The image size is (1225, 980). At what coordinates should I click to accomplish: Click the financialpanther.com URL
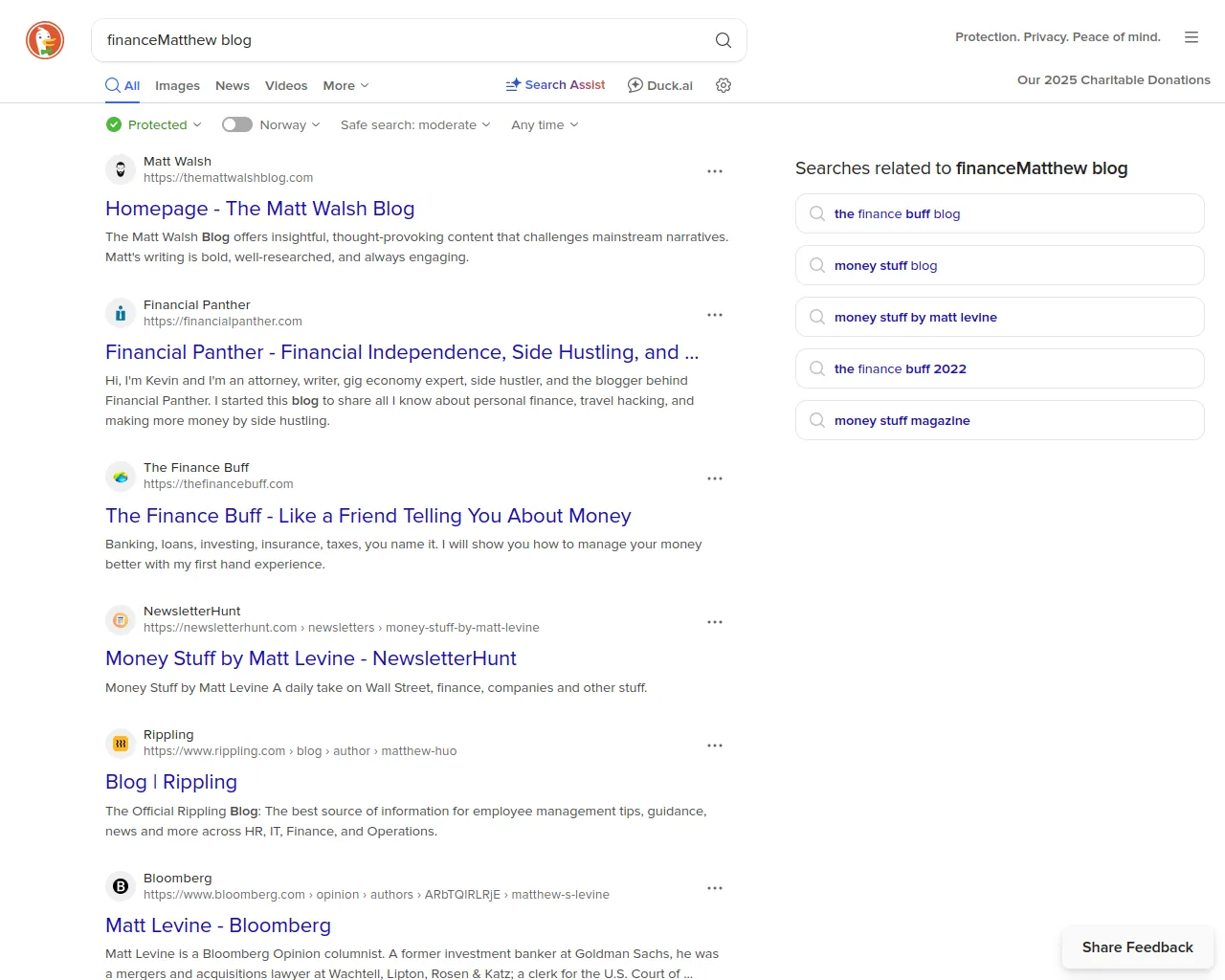click(223, 322)
